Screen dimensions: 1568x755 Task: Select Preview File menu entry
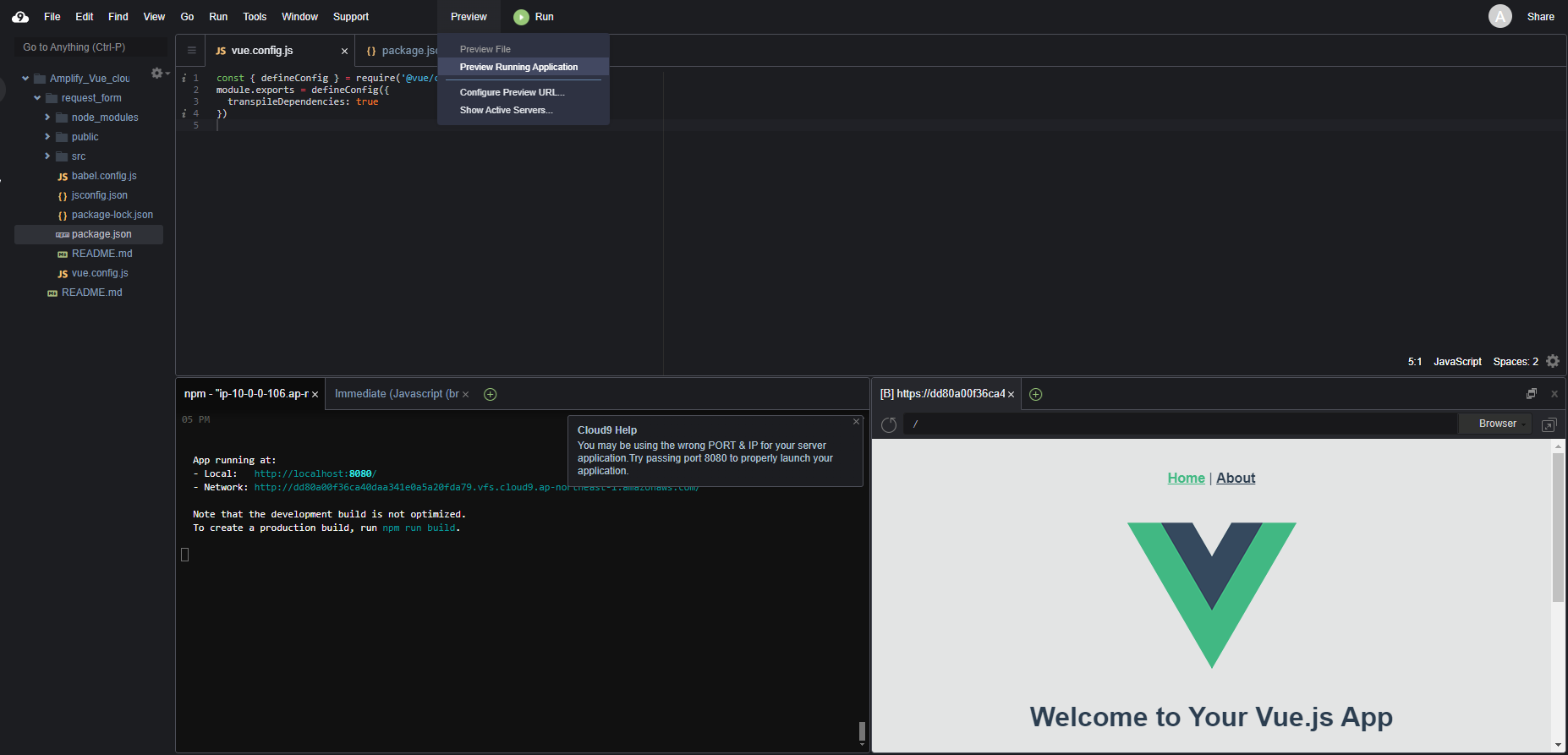pyautogui.click(x=524, y=49)
